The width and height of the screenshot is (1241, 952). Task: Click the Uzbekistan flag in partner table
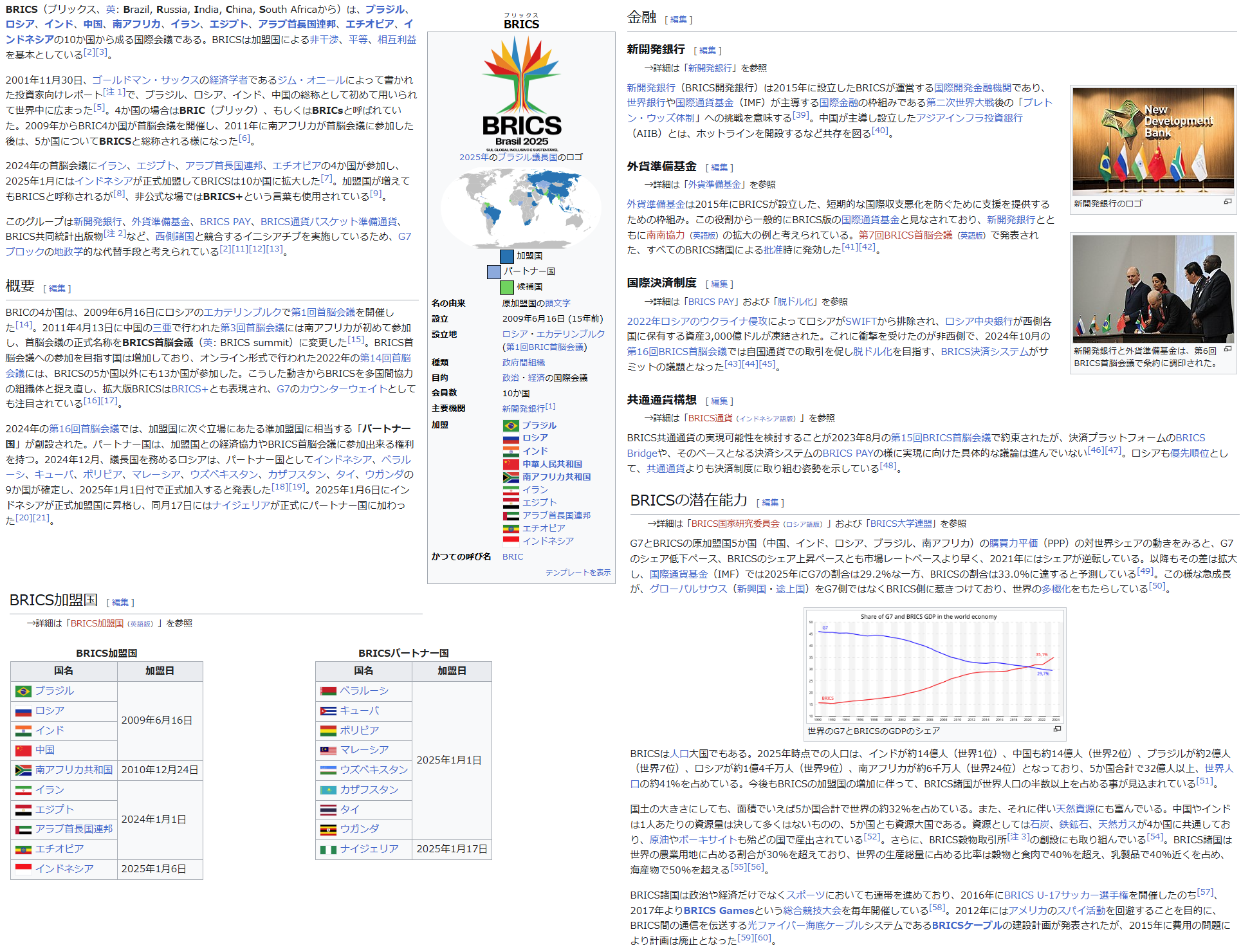point(329,771)
